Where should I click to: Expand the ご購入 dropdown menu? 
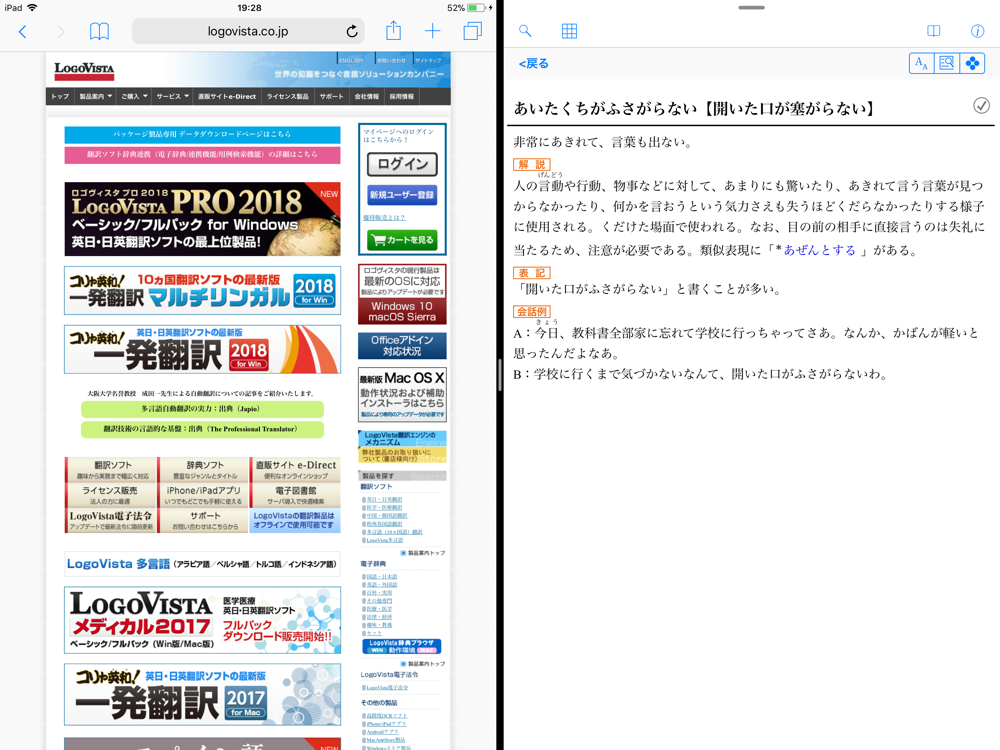tap(134, 96)
